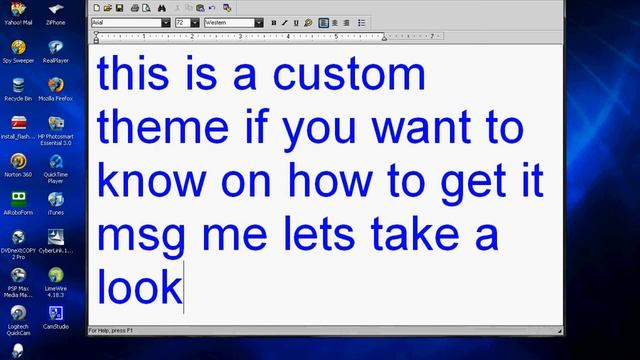
Task: Select the LimeWire 4.18.3 desktop icon
Action: click(56, 282)
